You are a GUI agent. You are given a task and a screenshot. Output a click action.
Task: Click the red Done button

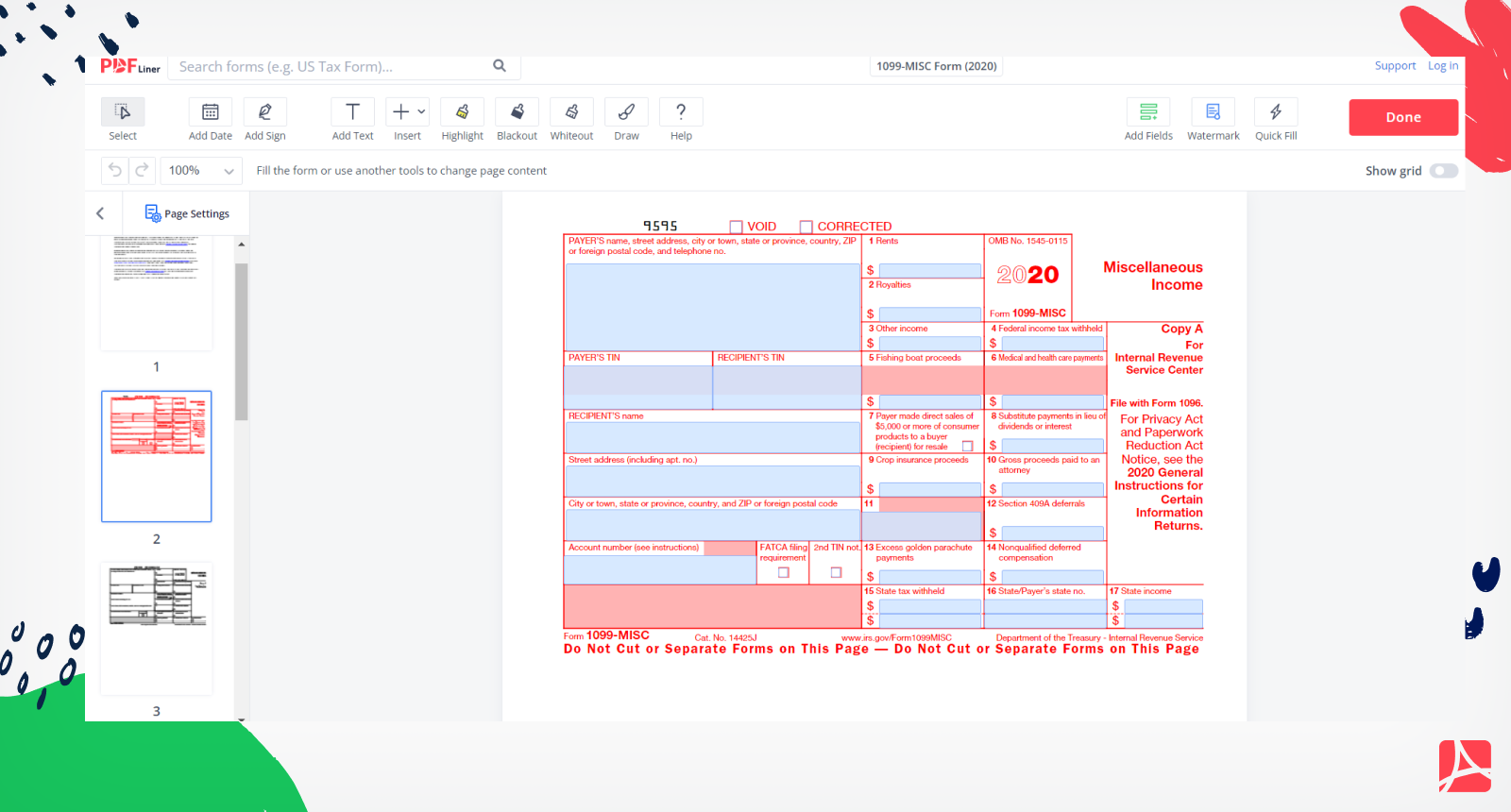coord(1402,117)
